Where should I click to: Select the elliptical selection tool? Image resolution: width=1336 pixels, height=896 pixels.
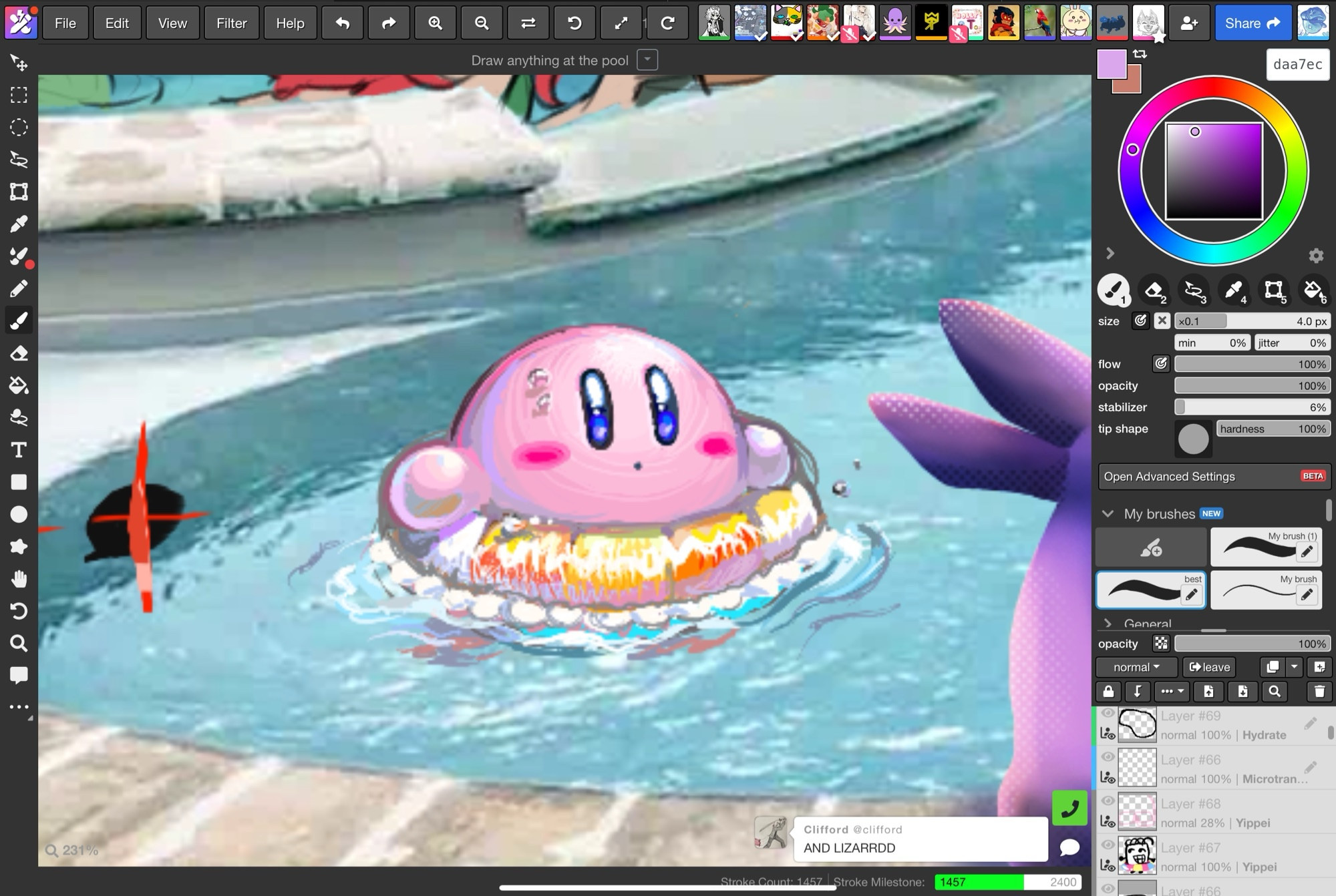19,127
